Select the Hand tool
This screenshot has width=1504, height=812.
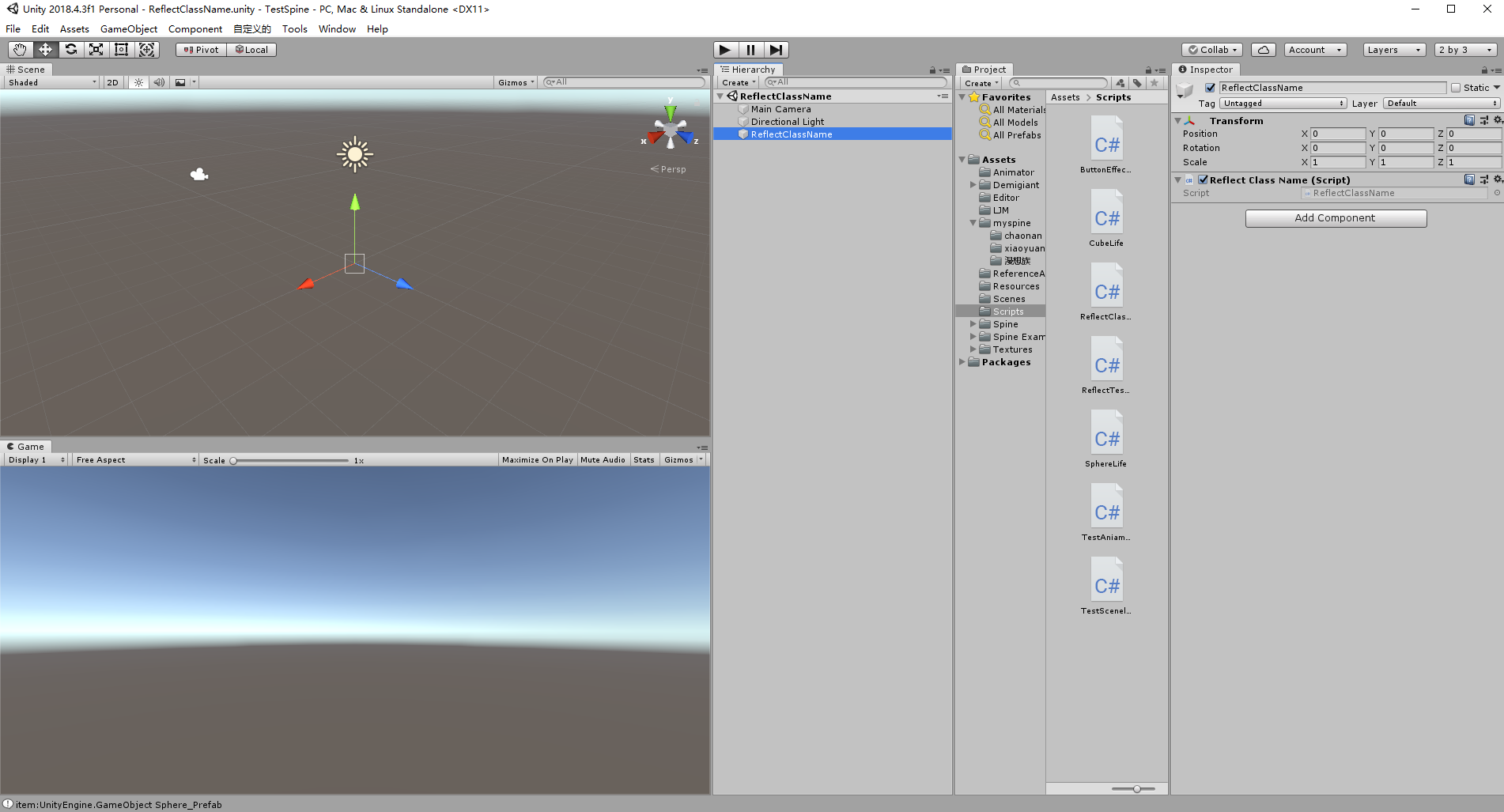(21, 50)
